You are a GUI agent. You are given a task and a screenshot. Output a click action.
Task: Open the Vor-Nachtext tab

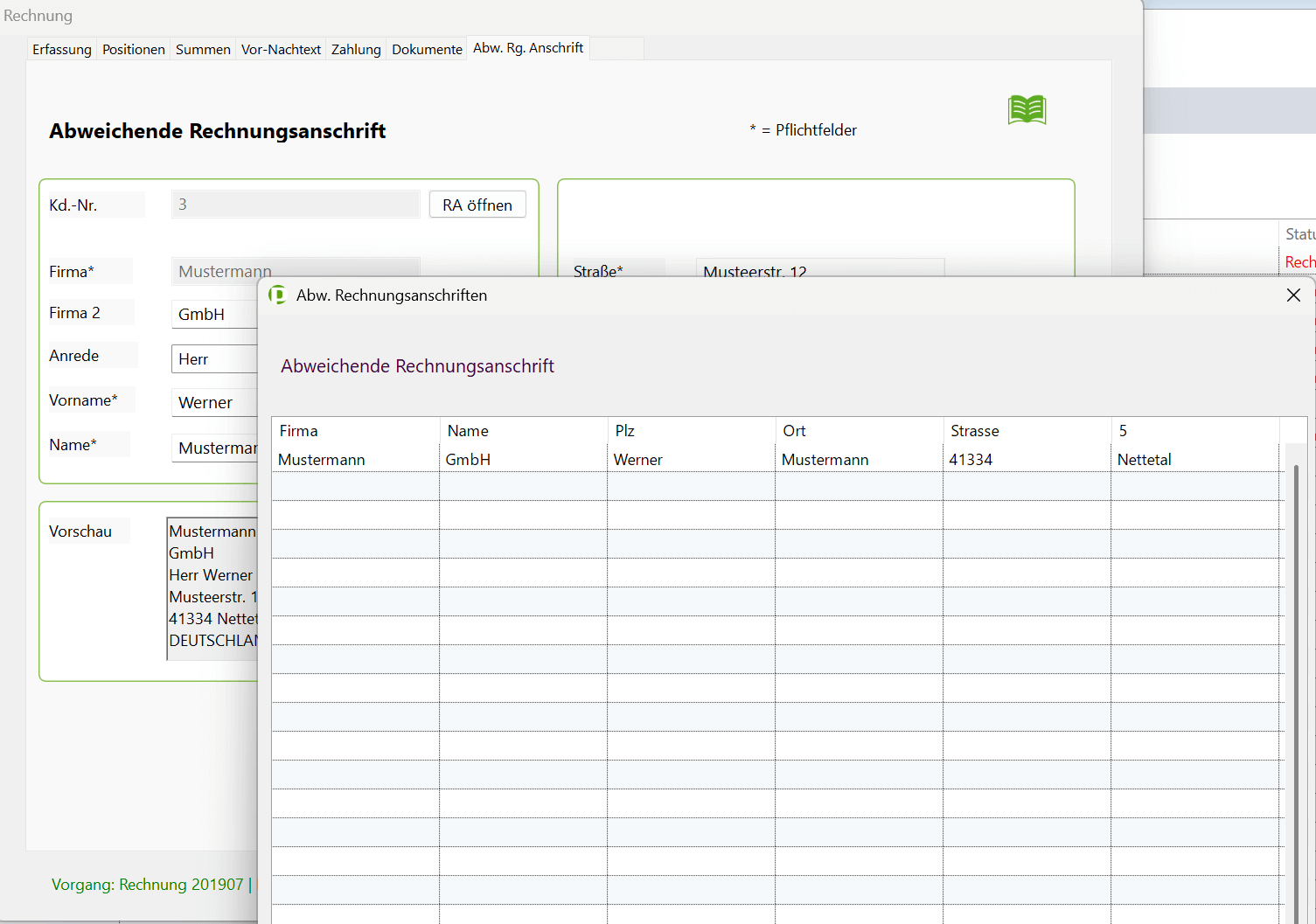281,50
